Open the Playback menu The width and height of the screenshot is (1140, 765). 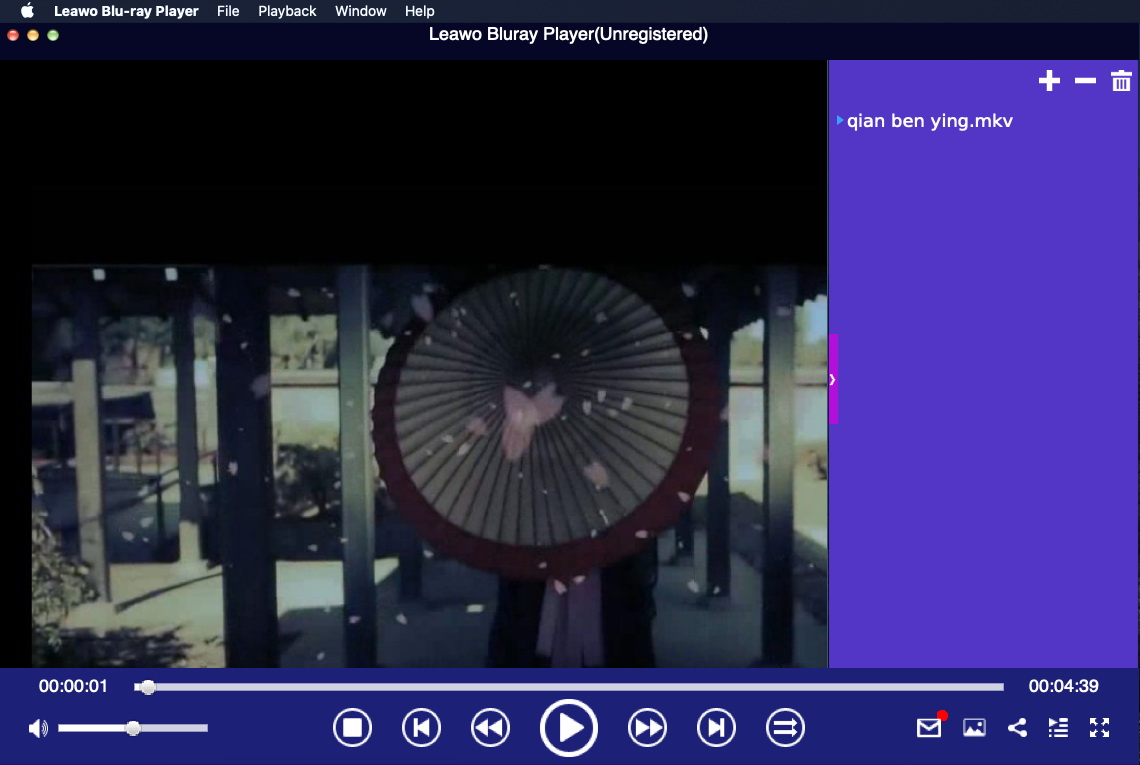286,11
